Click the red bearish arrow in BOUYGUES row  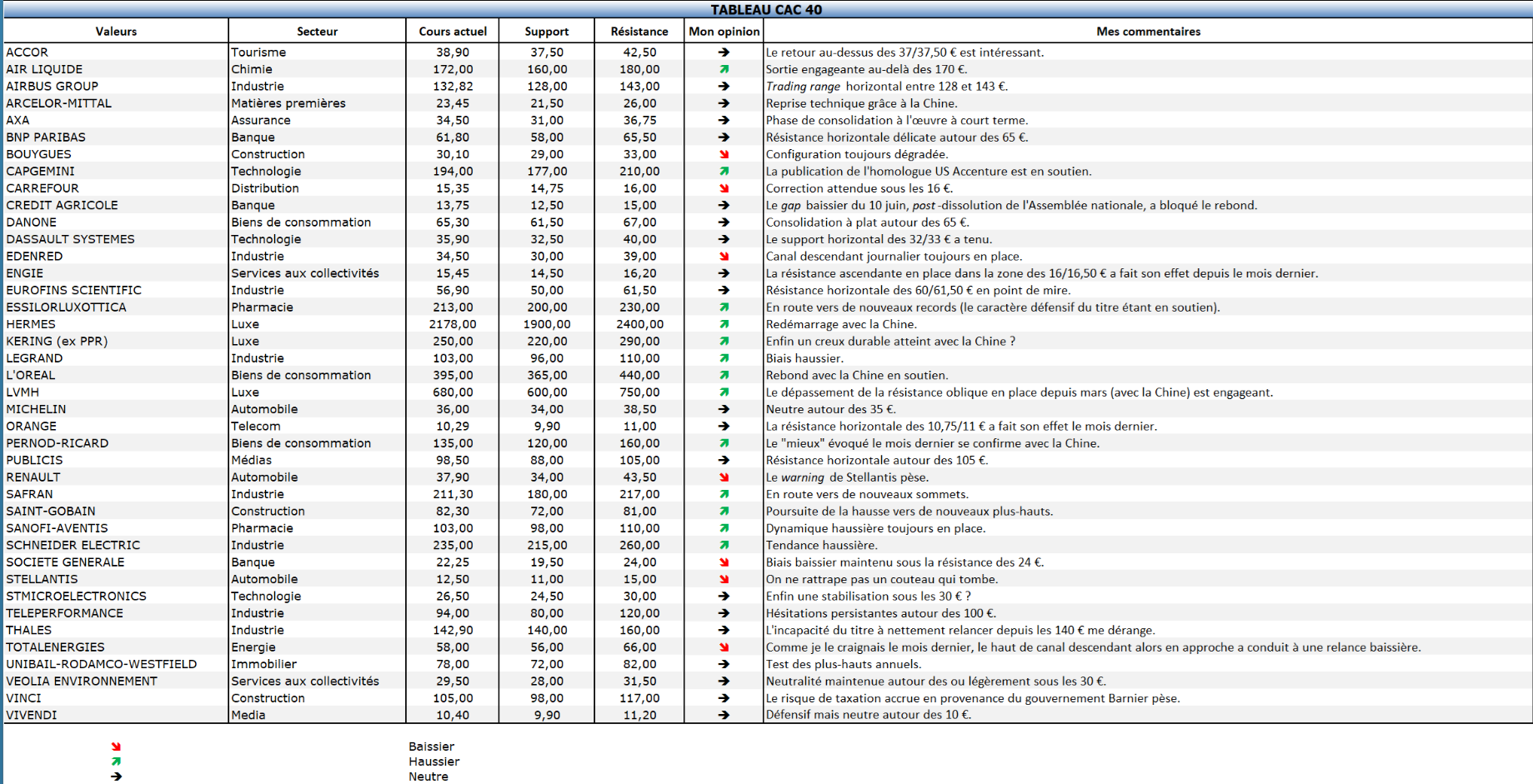724,154
